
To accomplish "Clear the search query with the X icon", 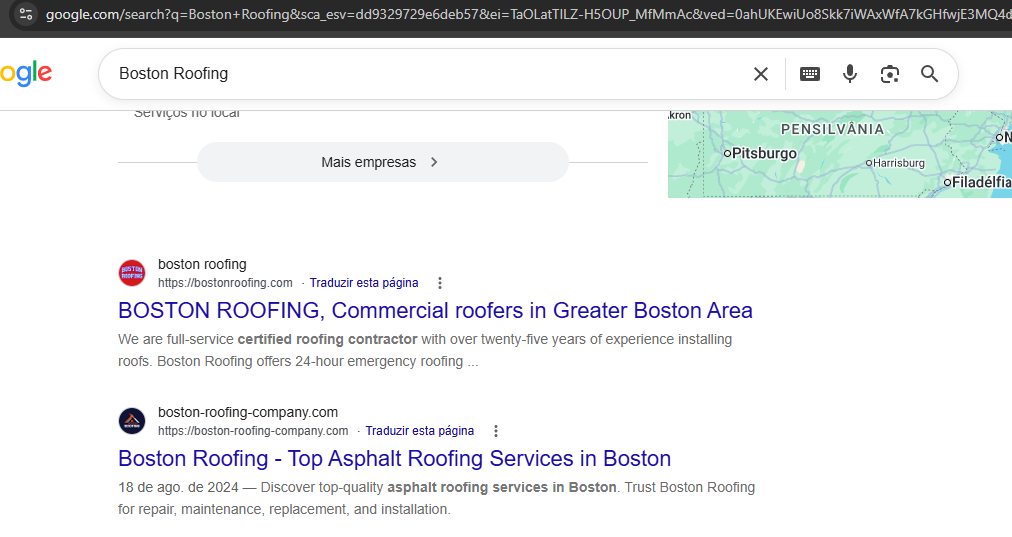I will click(x=761, y=74).
